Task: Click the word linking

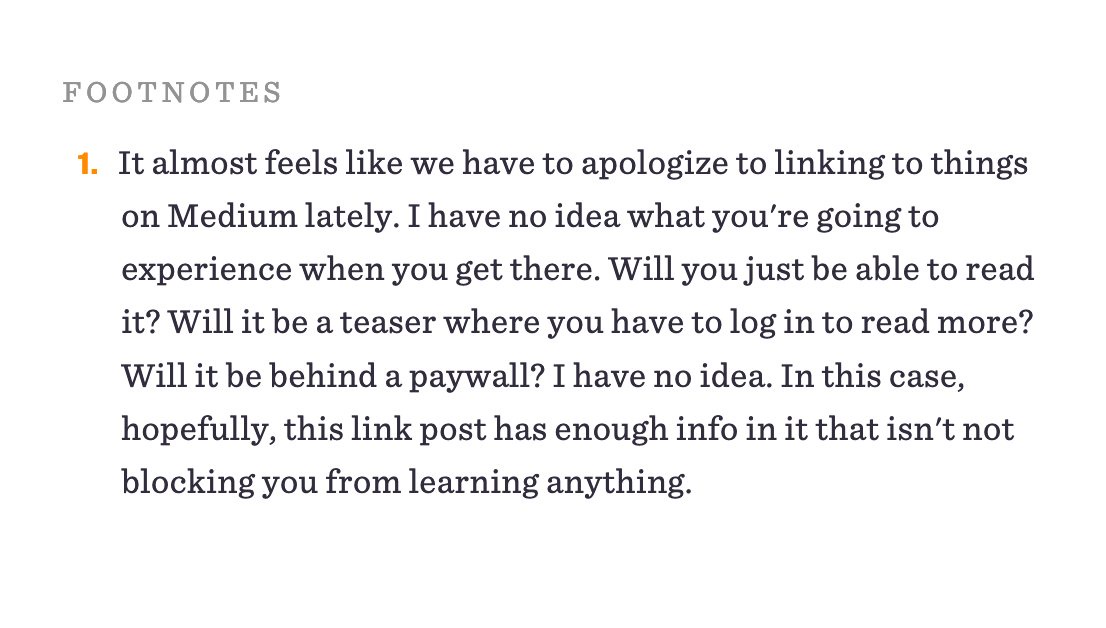Action: pyautogui.click(x=829, y=165)
